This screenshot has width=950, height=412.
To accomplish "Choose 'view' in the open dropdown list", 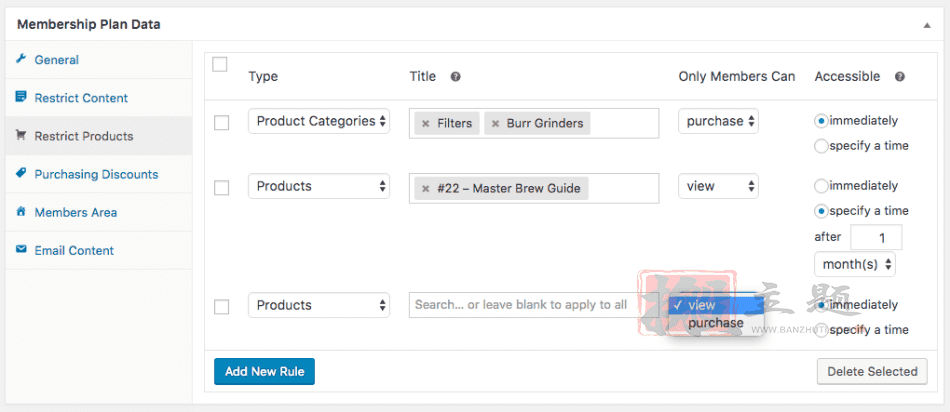I will pos(716,305).
